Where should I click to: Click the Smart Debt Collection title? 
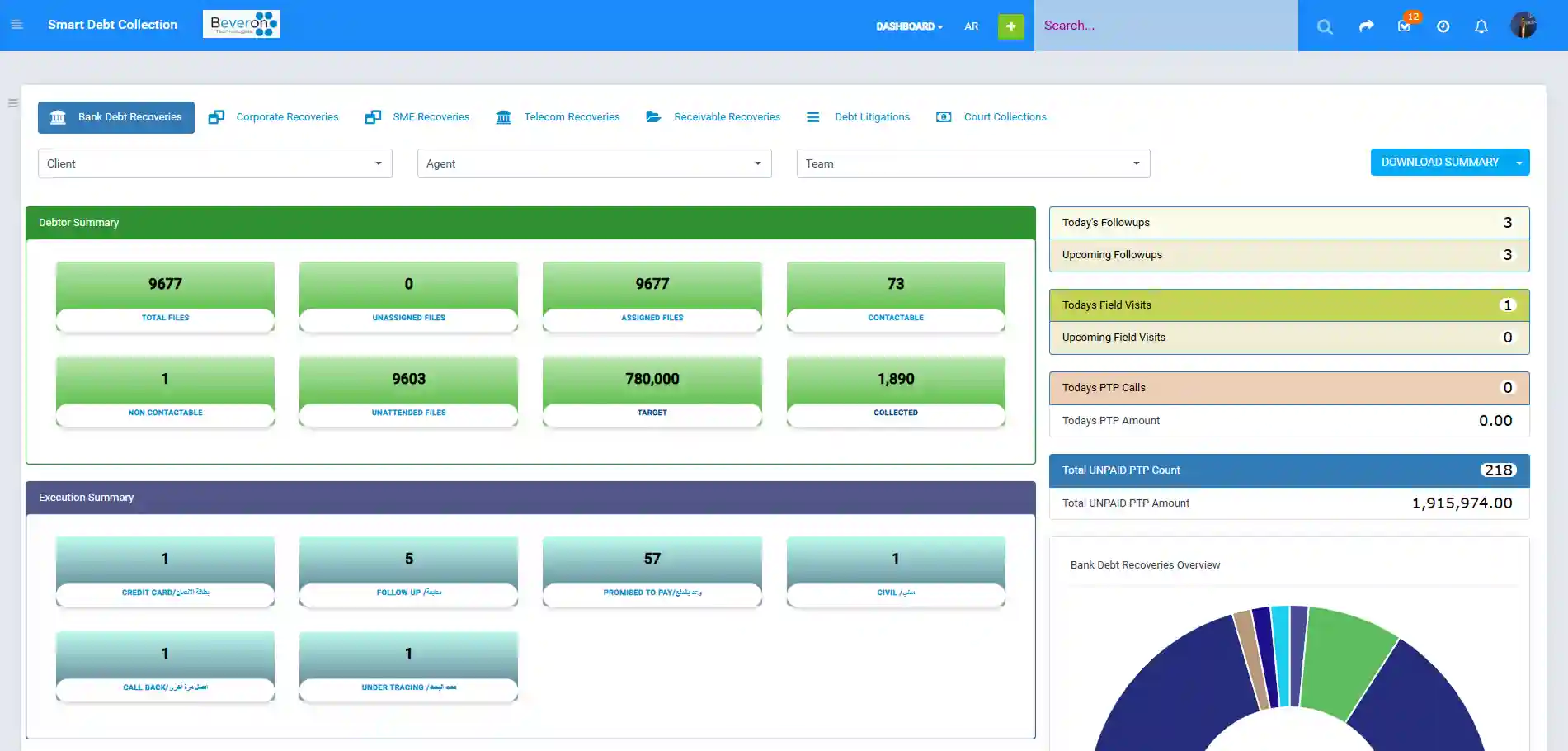pyautogui.click(x=112, y=25)
